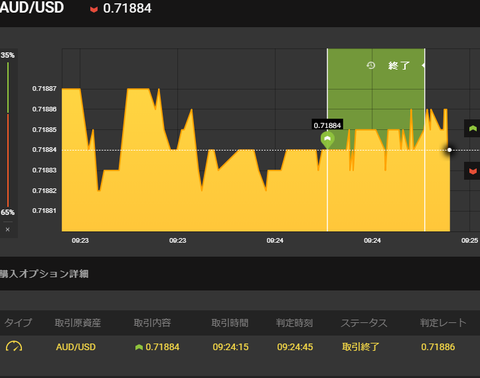Click the green and red sentiment bar
Viewport: 480px width, 378px height.
tap(8, 135)
